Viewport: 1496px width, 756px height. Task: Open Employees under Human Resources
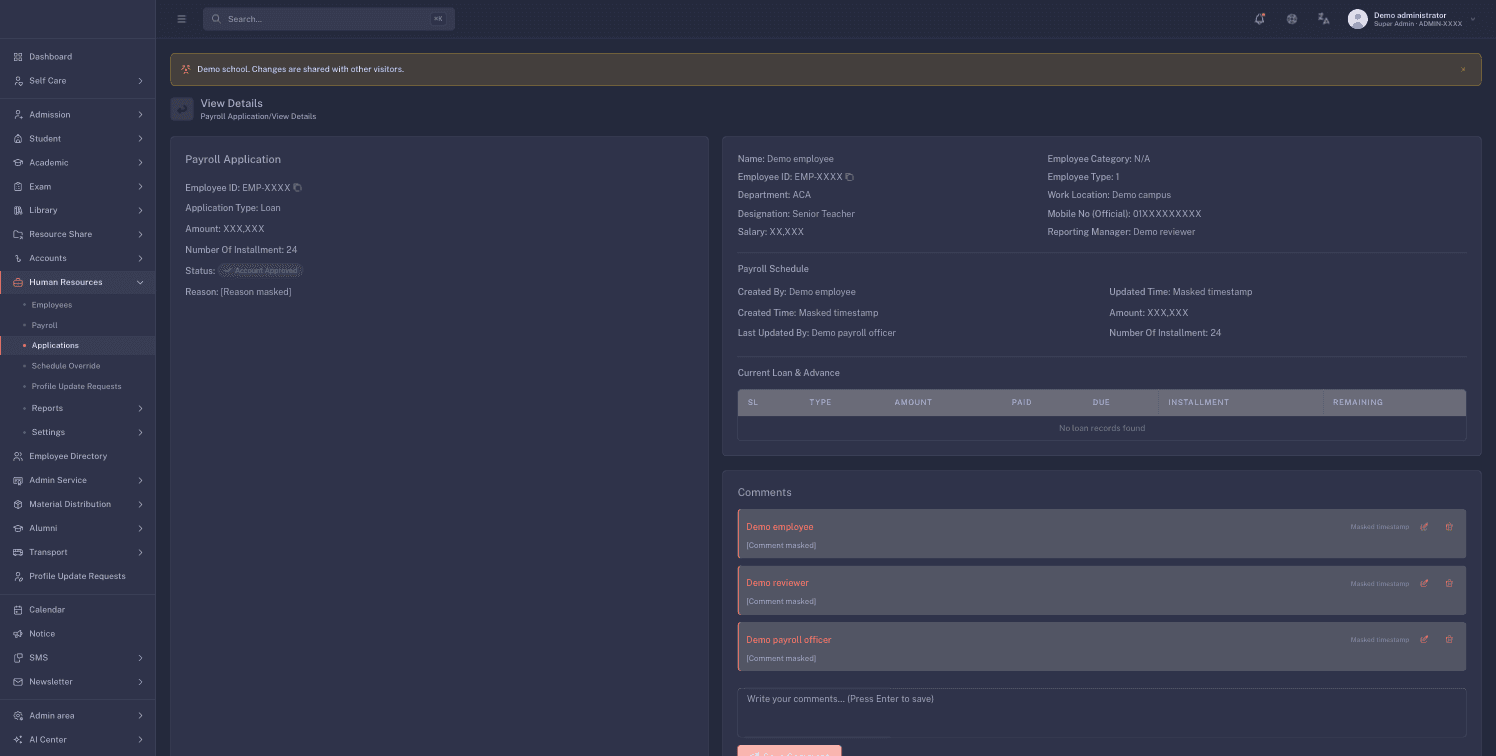pos(77,305)
